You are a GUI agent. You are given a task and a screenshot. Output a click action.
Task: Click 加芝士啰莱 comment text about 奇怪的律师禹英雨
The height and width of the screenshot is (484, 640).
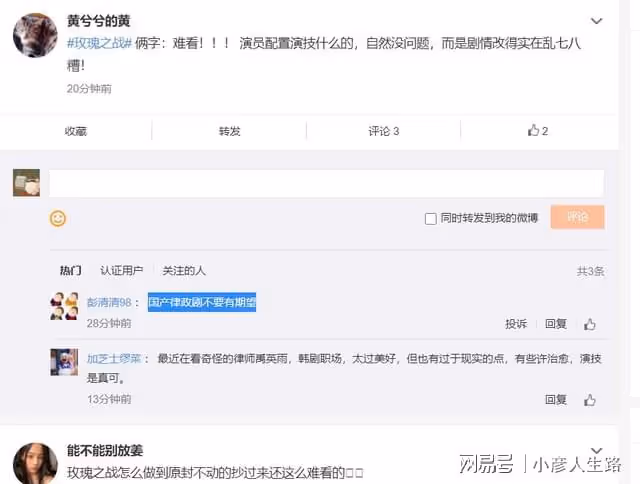click(x=344, y=368)
